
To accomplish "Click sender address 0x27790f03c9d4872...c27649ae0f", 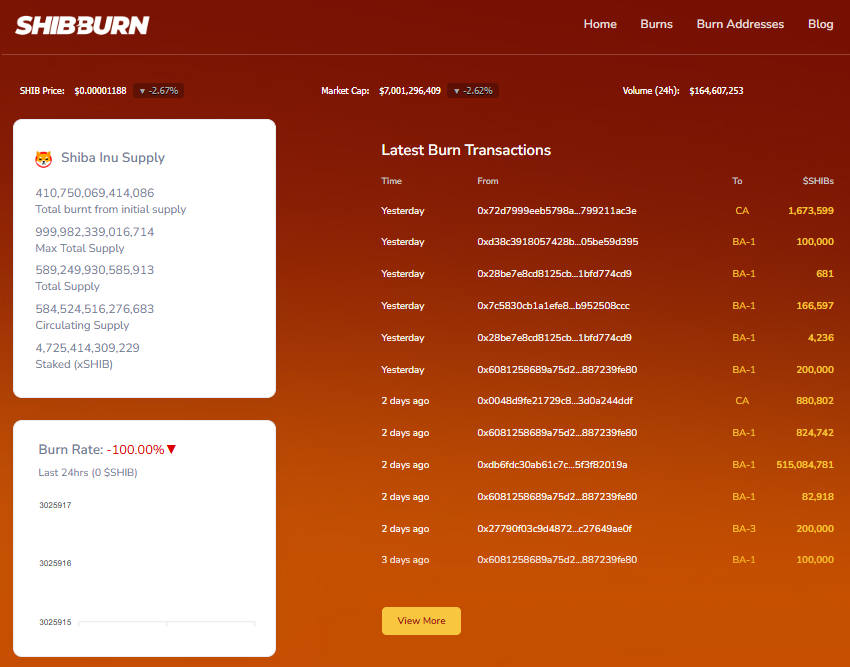I will [x=554, y=529].
